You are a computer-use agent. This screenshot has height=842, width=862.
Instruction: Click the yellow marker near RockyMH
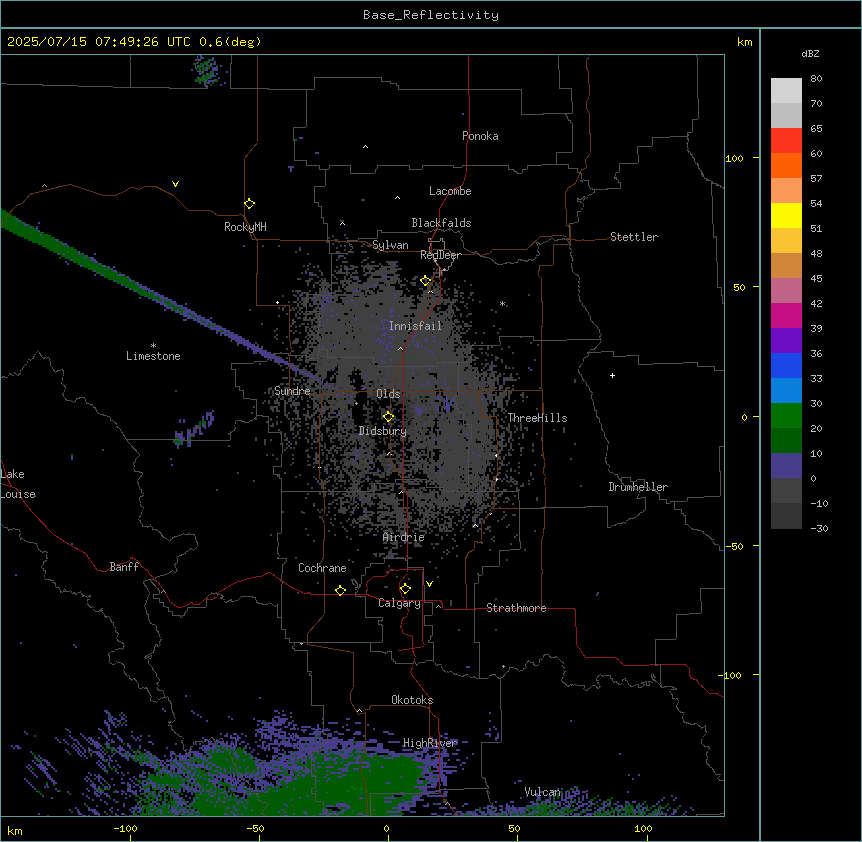coord(250,204)
